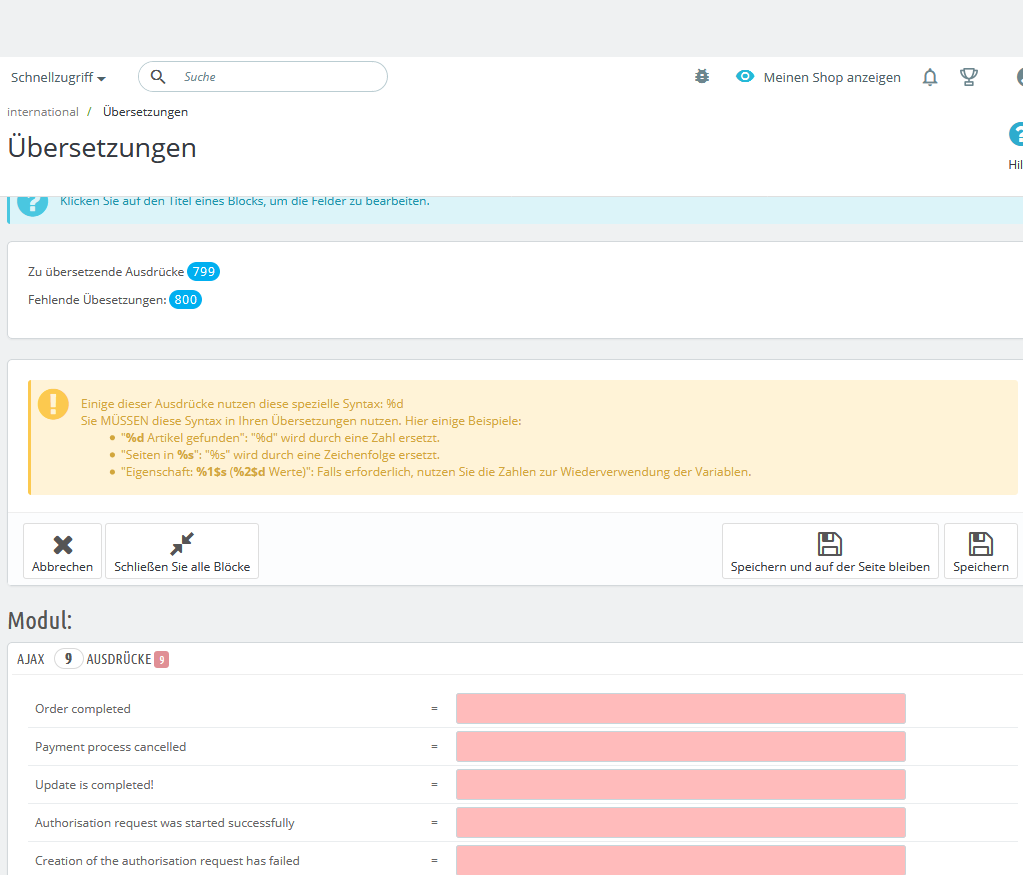This screenshot has width=1023, height=875.
Task: Open the debug mode bug icon
Action: coord(702,76)
